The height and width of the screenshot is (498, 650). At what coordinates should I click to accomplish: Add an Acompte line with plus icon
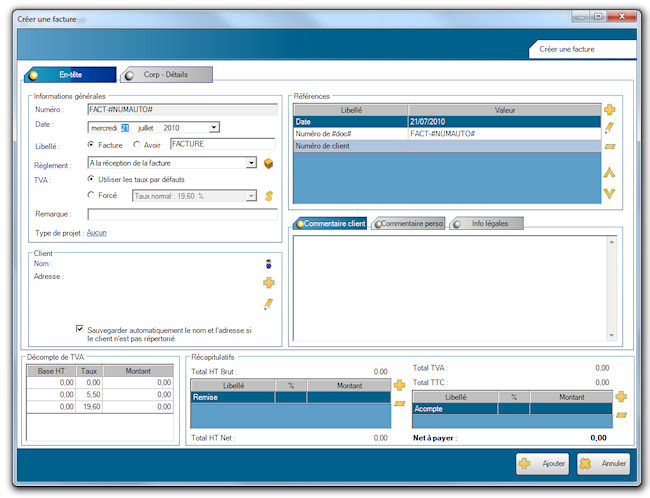620,397
